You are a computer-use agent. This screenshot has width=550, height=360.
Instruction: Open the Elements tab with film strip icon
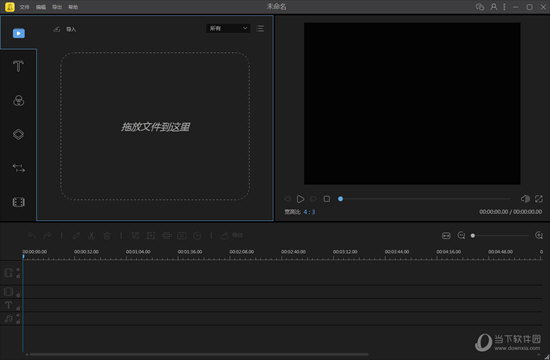[x=19, y=202]
